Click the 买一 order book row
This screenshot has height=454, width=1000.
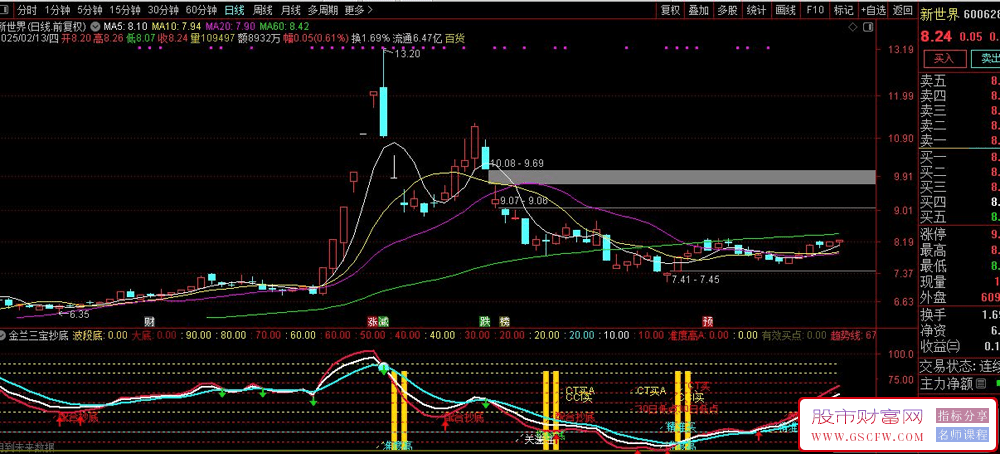coord(959,157)
